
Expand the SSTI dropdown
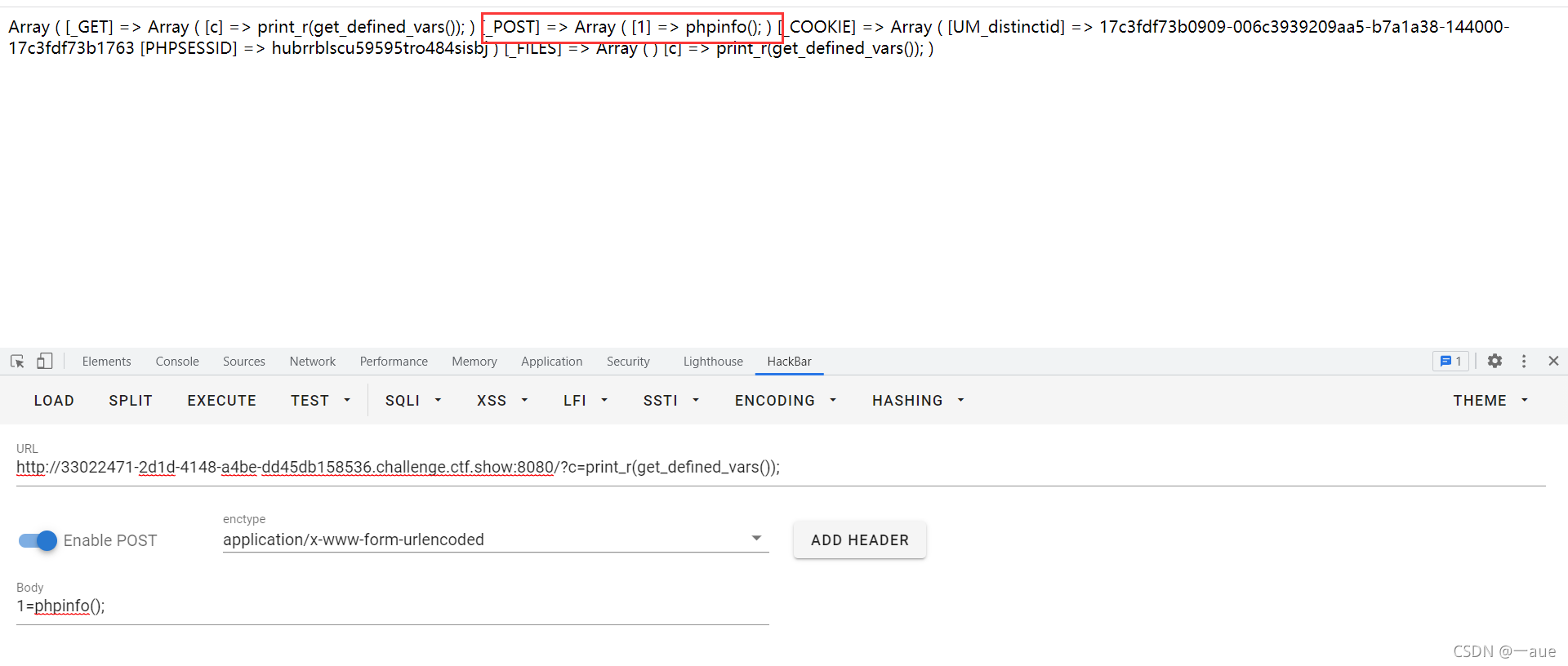(671, 400)
